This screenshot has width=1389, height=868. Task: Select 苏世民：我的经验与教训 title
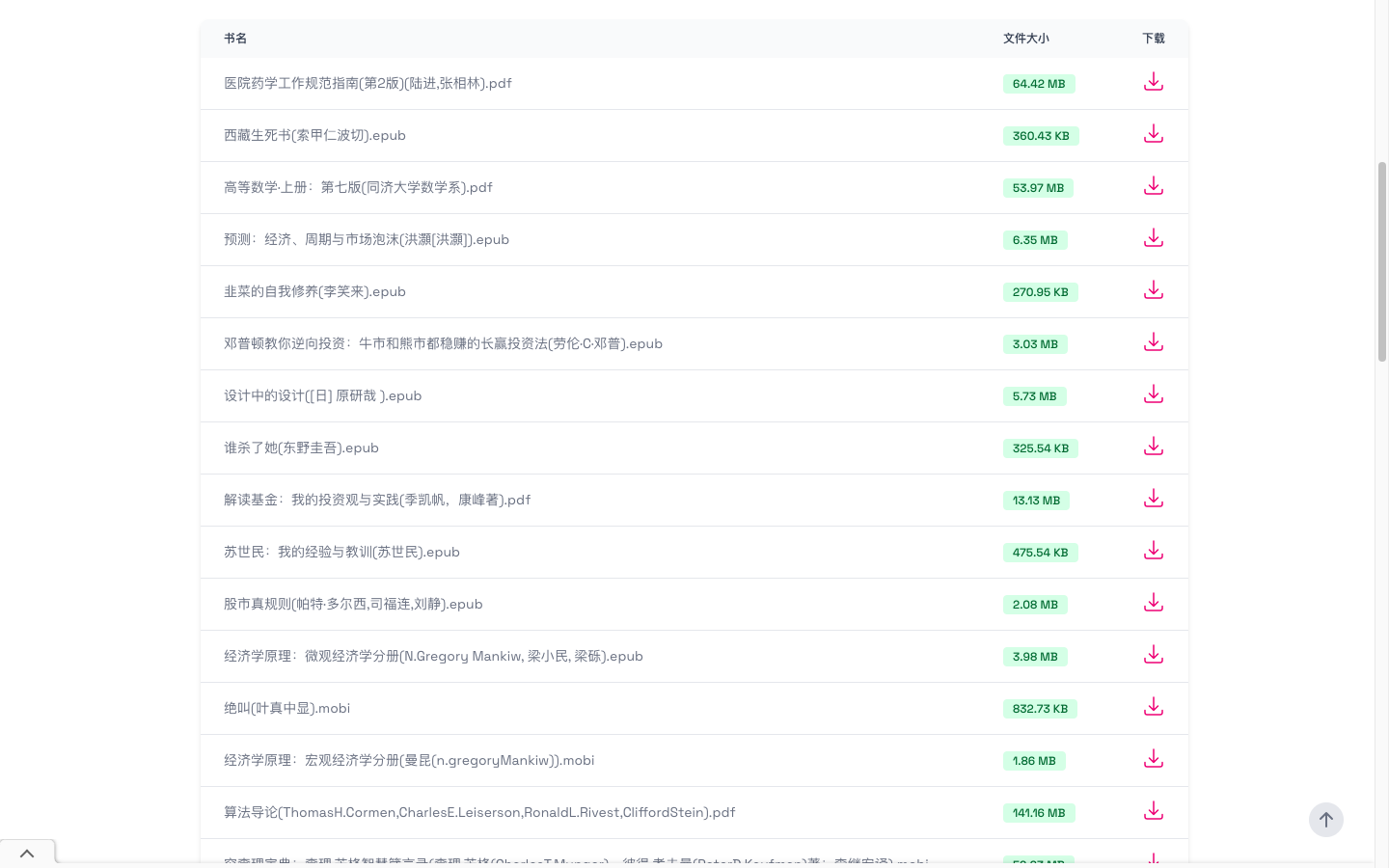pos(341,552)
